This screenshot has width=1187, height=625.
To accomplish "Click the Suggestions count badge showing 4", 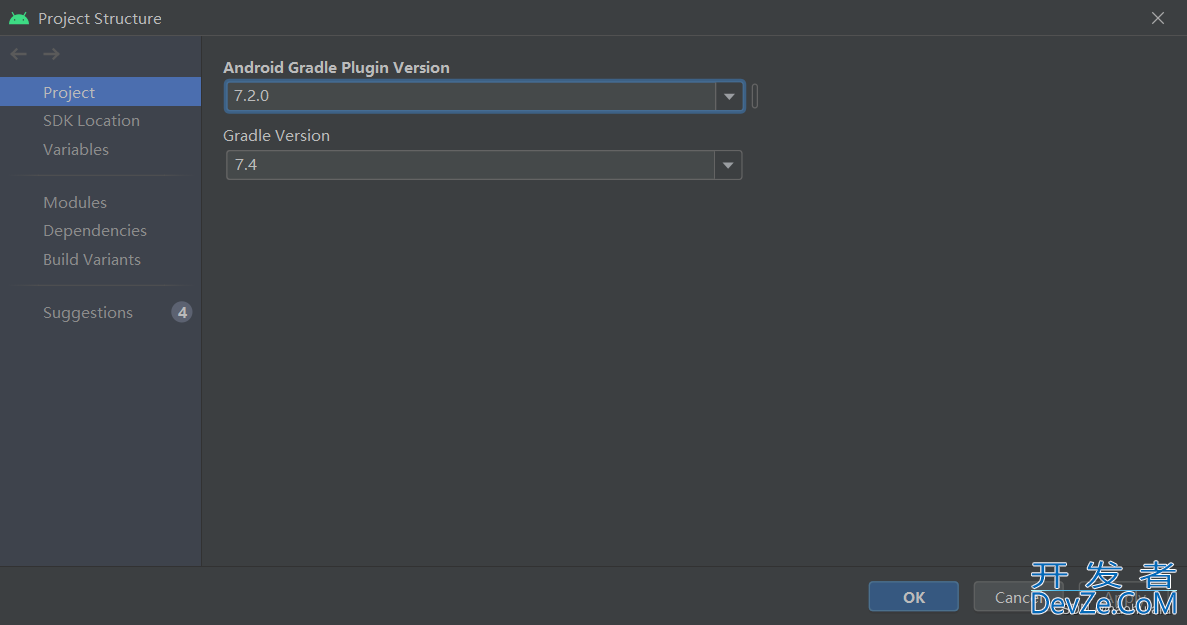I will [182, 312].
